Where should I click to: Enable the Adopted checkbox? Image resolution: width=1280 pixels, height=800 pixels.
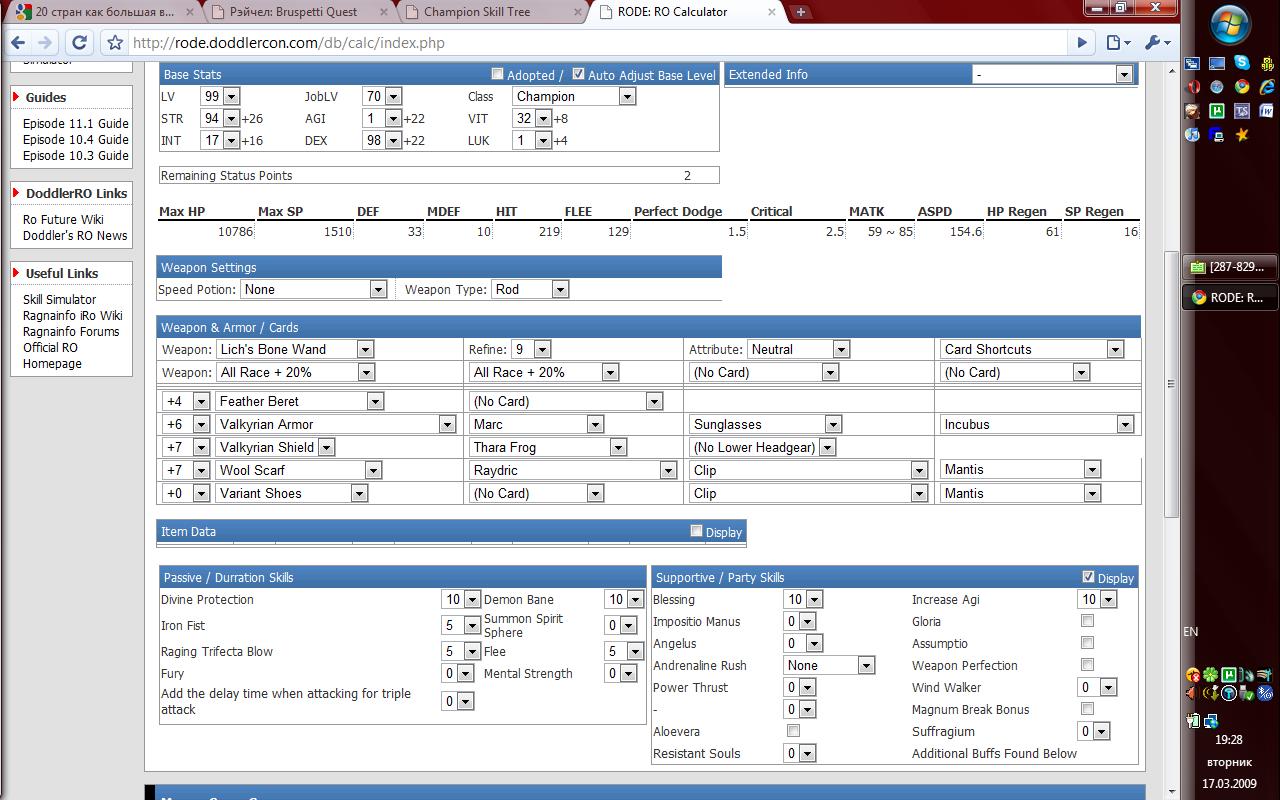[498, 74]
